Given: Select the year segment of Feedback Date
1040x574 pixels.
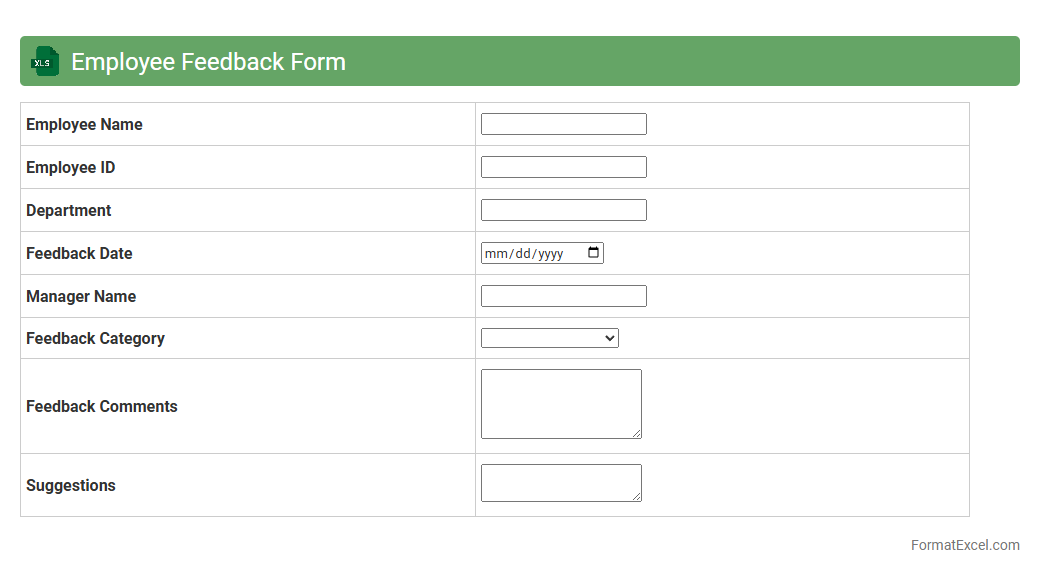Looking at the screenshot, I should coord(550,254).
